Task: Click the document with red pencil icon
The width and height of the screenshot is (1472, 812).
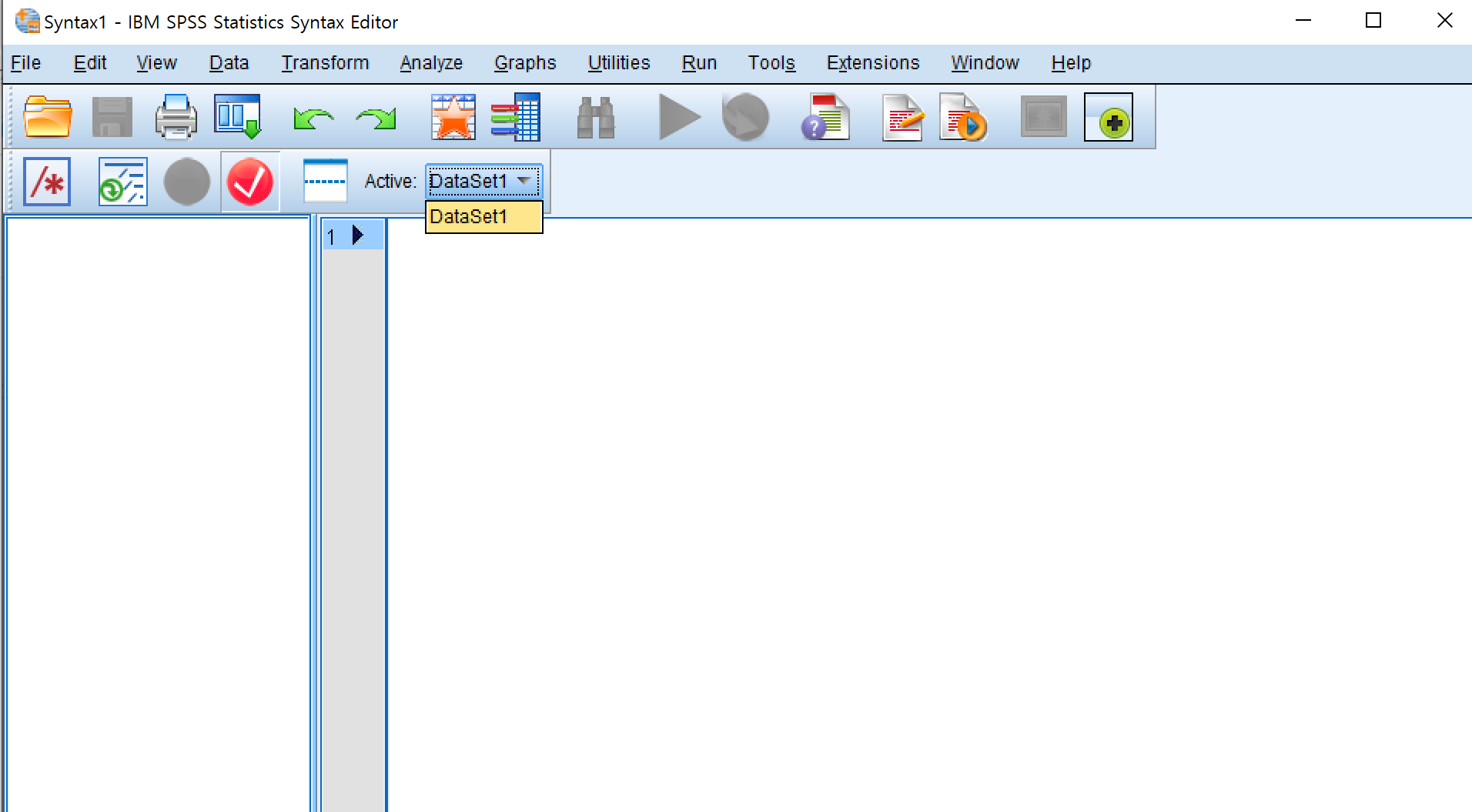Action: click(902, 117)
